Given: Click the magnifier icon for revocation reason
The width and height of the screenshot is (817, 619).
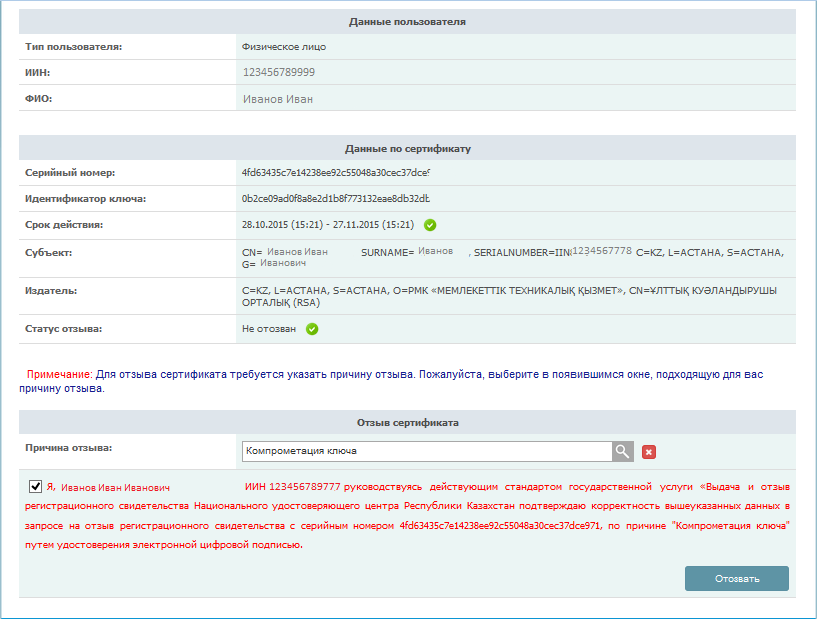Looking at the screenshot, I should point(623,452).
